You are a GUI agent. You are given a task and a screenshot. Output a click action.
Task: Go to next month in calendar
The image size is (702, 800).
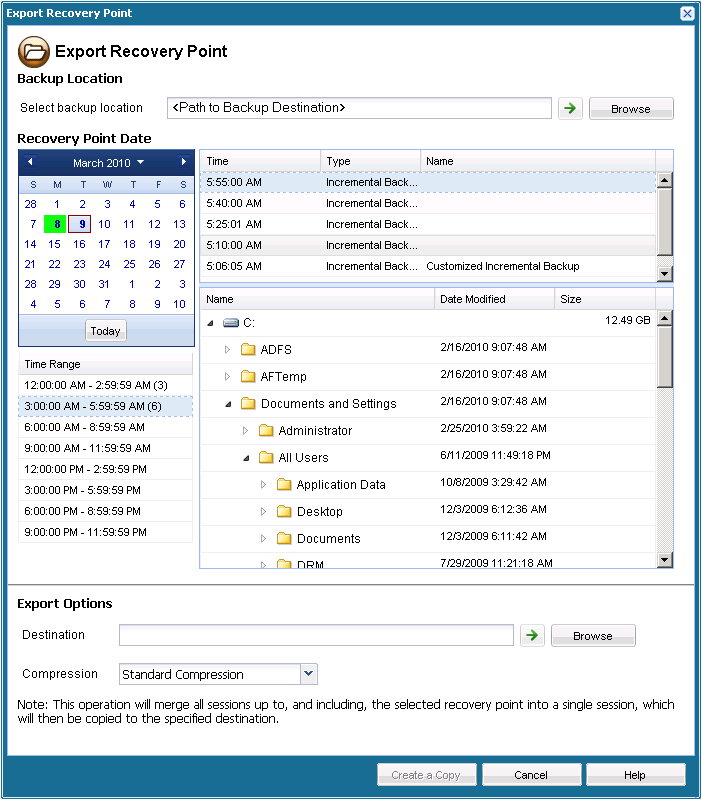click(183, 162)
